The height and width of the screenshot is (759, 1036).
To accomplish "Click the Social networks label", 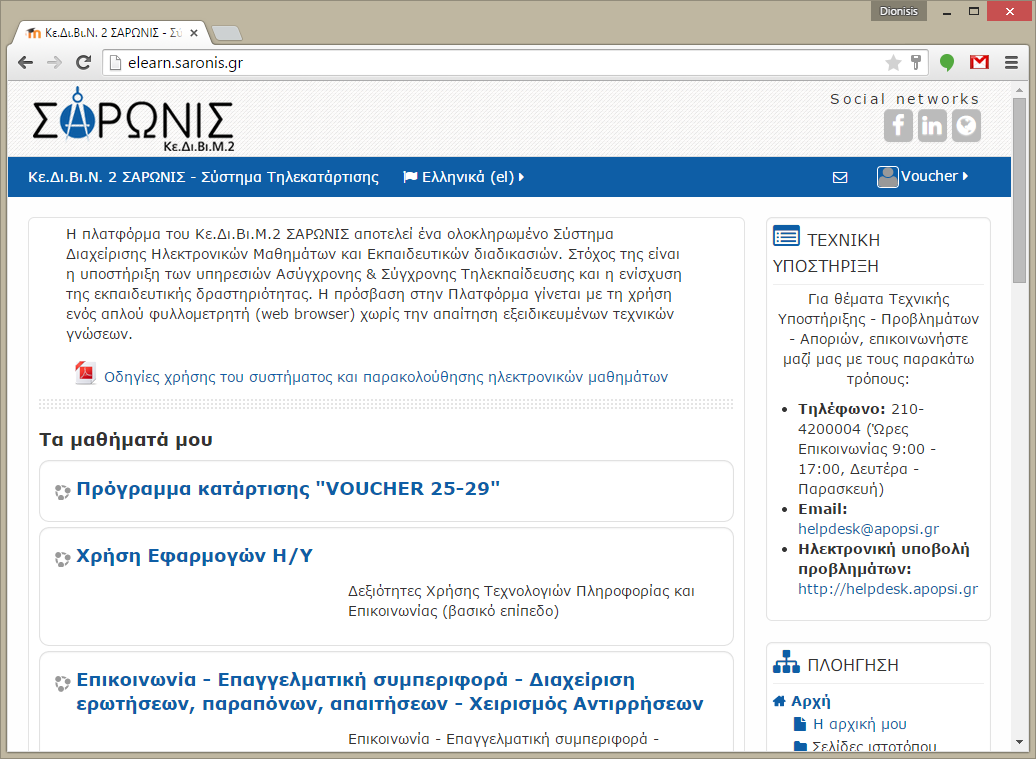I will pos(905,98).
